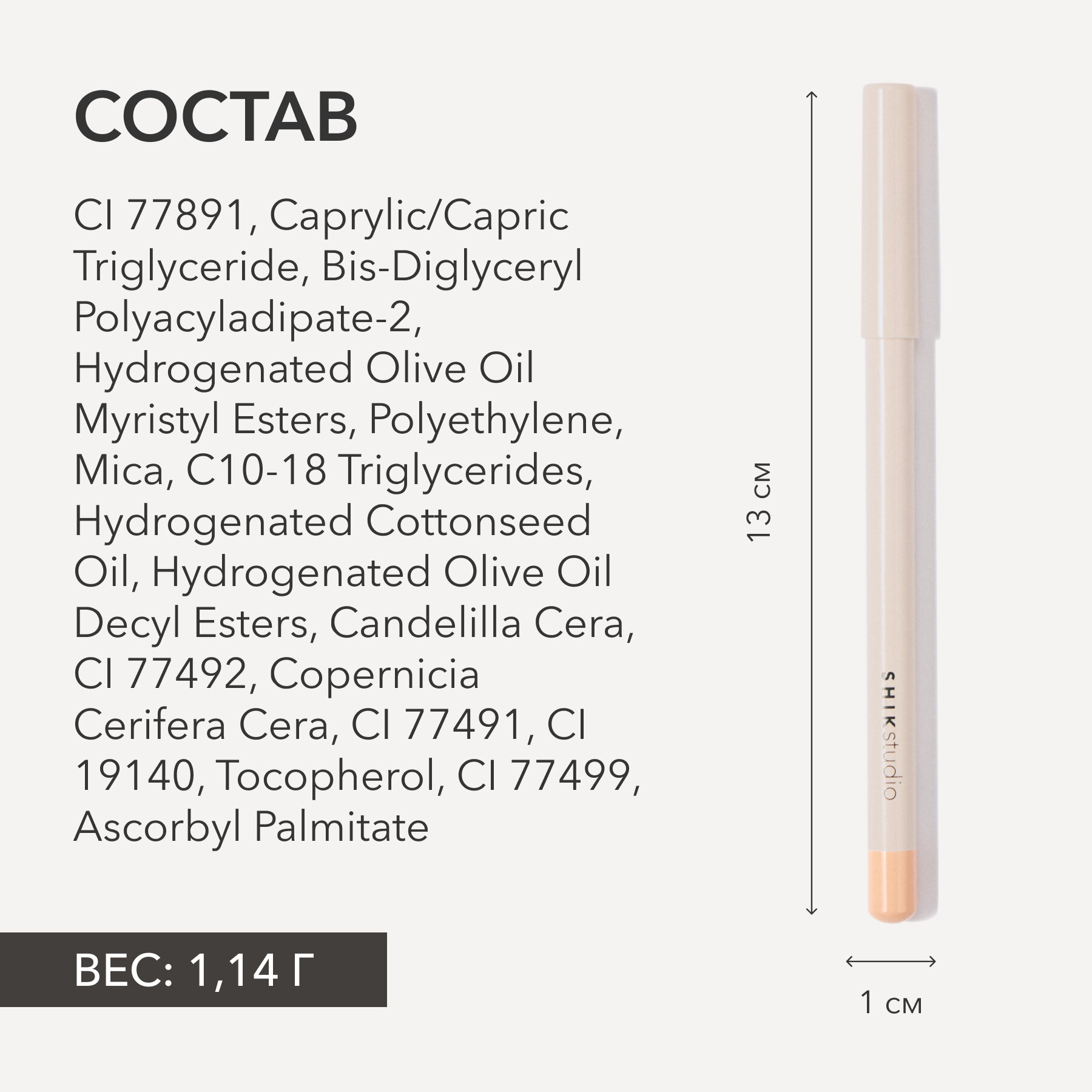Click the Copernicia ingredient word
This screenshot has width=1092, height=1092.
tap(374, 675)
